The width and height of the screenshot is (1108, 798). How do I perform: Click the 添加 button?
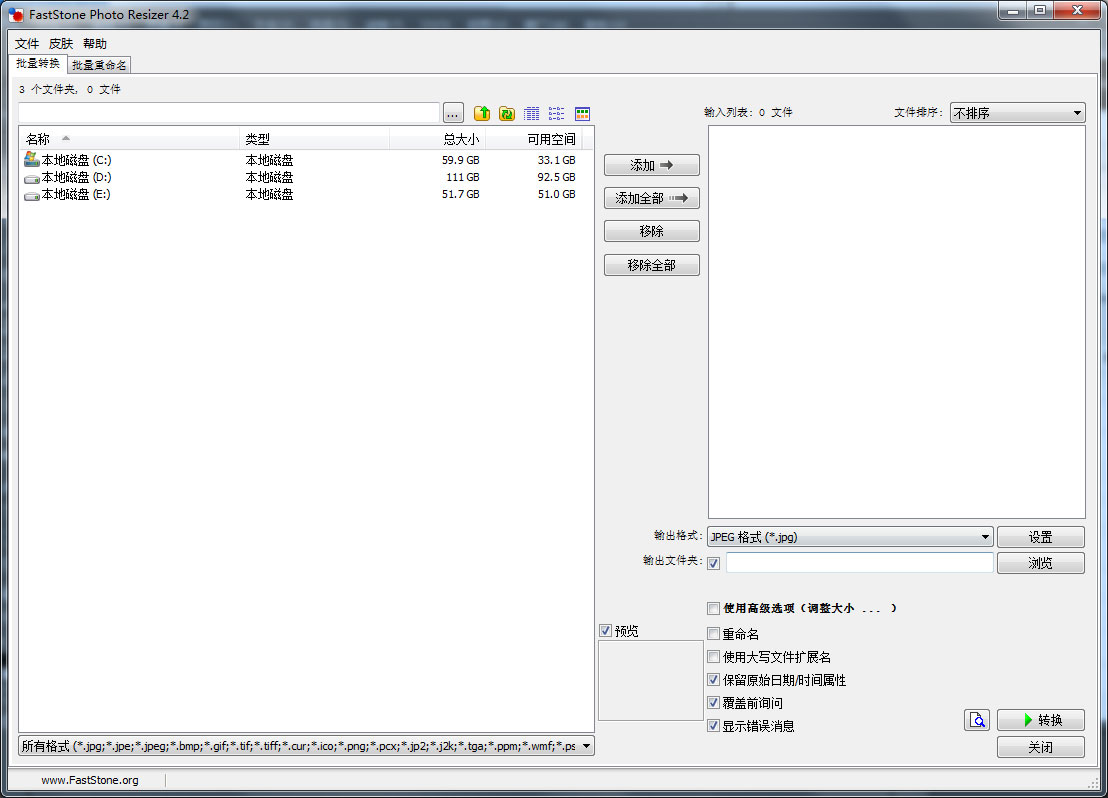pyautogui.click(x=652, y=165)
